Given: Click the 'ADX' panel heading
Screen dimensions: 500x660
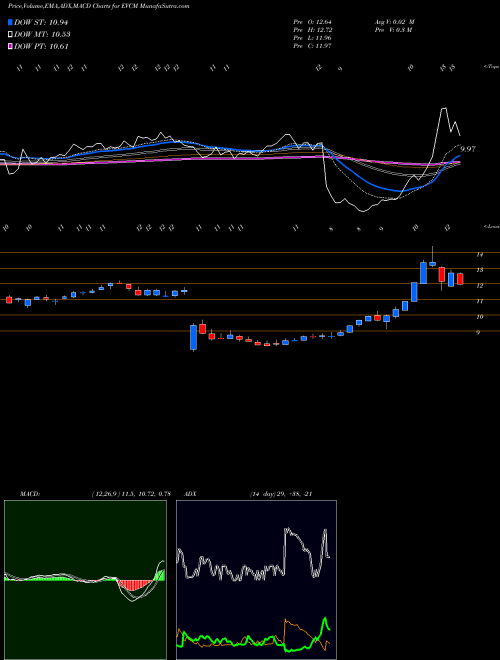Looking at the screenshot, I should (x=190, y=494).
